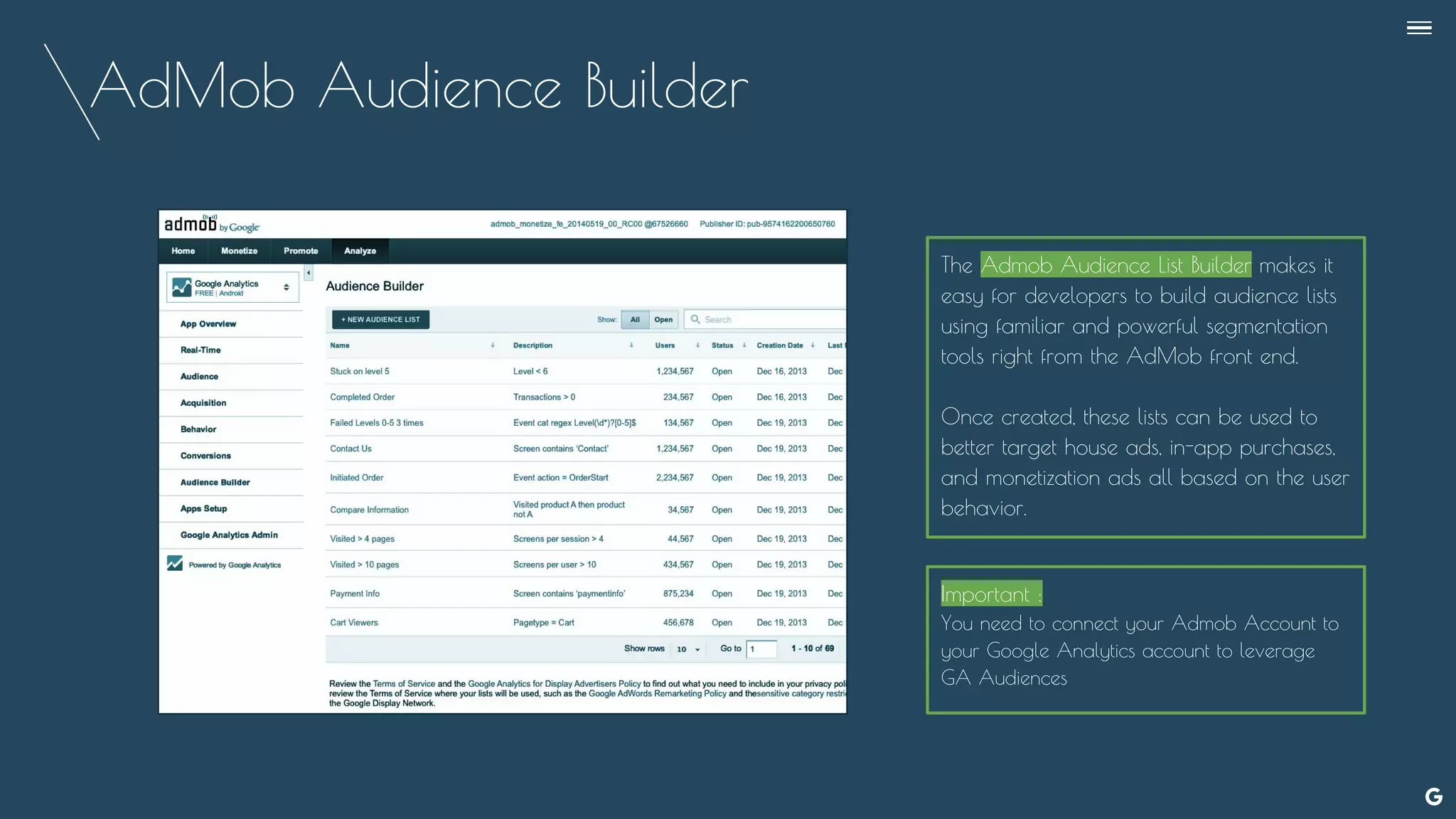The image size is (1456, 819).
Task: Switch to the Monetize tab
Action: pos(239,251)
